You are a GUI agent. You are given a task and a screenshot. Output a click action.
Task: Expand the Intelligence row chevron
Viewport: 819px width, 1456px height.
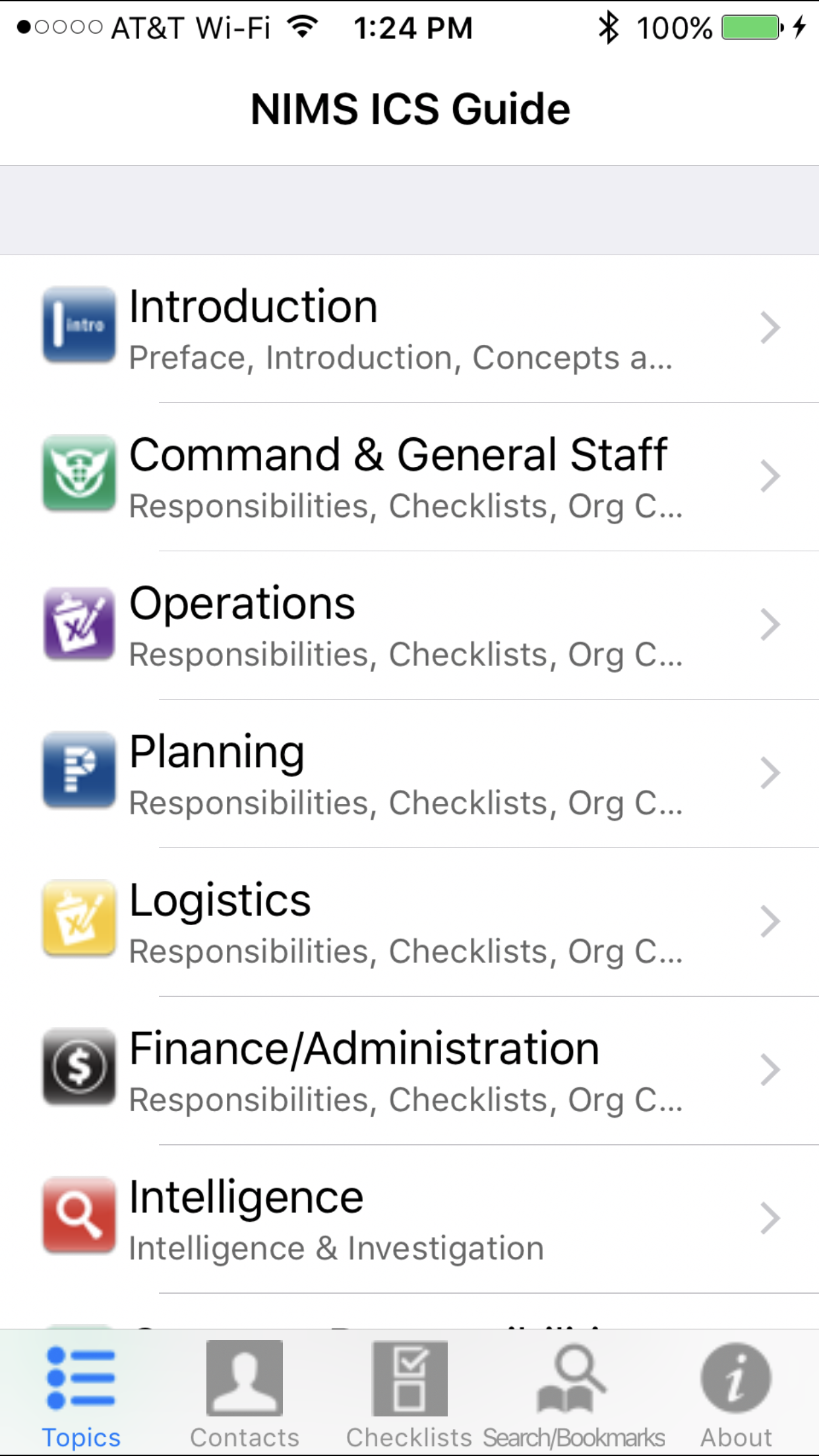point(770,1218)
